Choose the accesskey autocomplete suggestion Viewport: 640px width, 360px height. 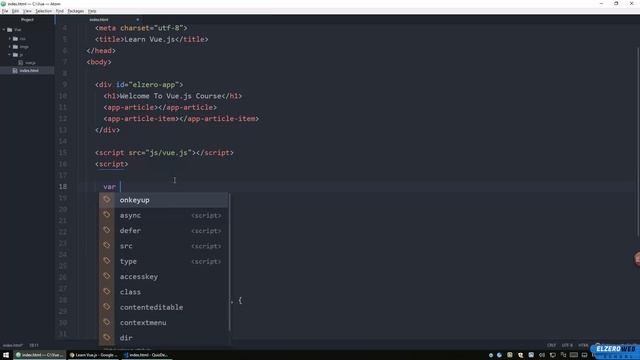163,277
